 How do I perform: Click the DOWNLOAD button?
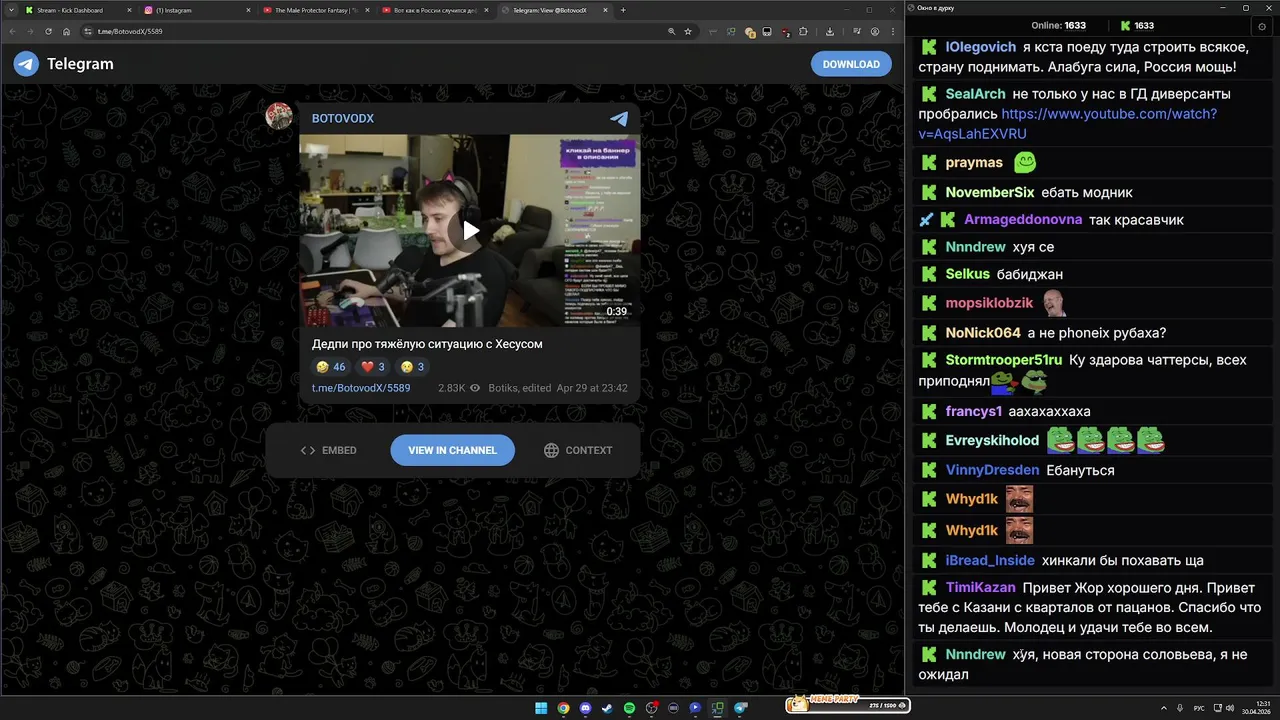click(x=851, y=64)
